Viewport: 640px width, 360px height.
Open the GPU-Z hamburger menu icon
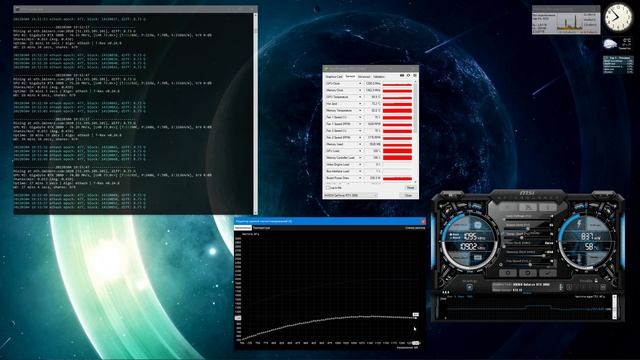point(415,76)
